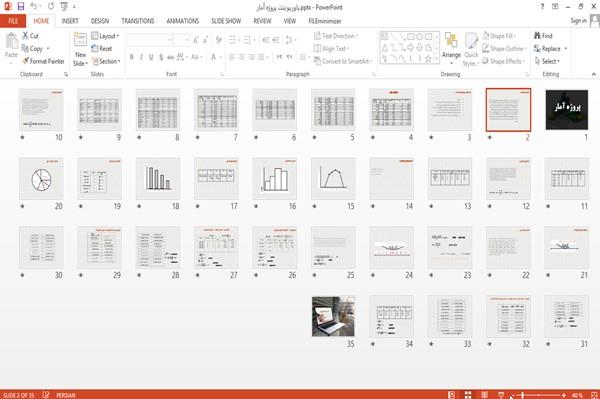Insert a New Slide

80,49
